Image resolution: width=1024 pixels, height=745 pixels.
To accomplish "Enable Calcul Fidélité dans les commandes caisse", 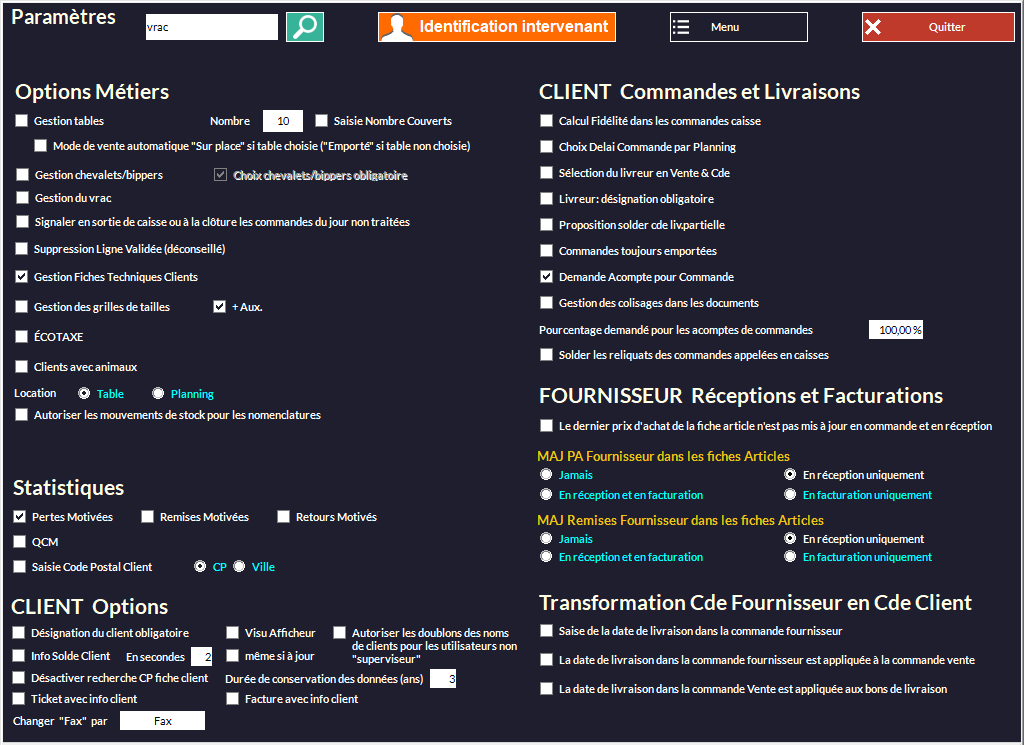I will click(x=546, y=121).
